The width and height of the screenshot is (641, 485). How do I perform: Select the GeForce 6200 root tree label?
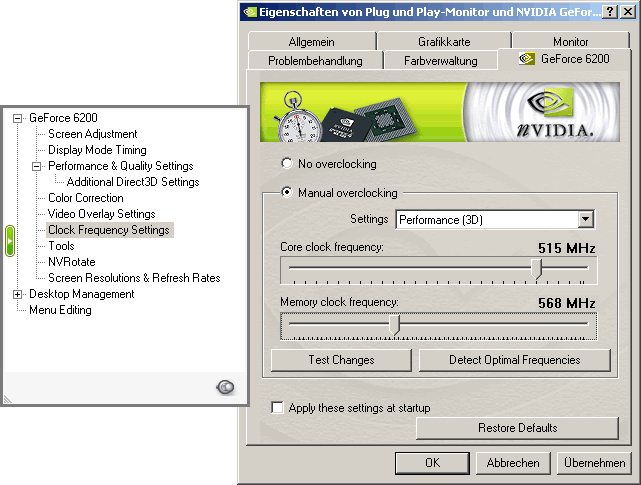[63, 118]
